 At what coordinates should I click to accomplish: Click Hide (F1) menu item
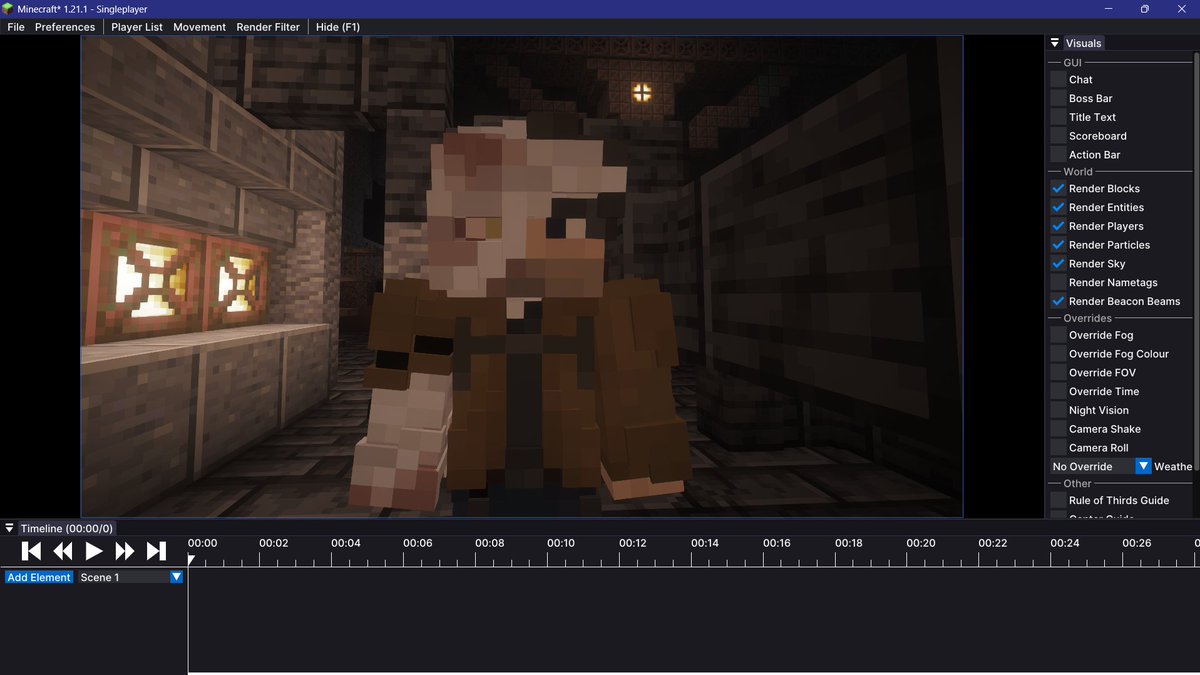click(338, 27)
